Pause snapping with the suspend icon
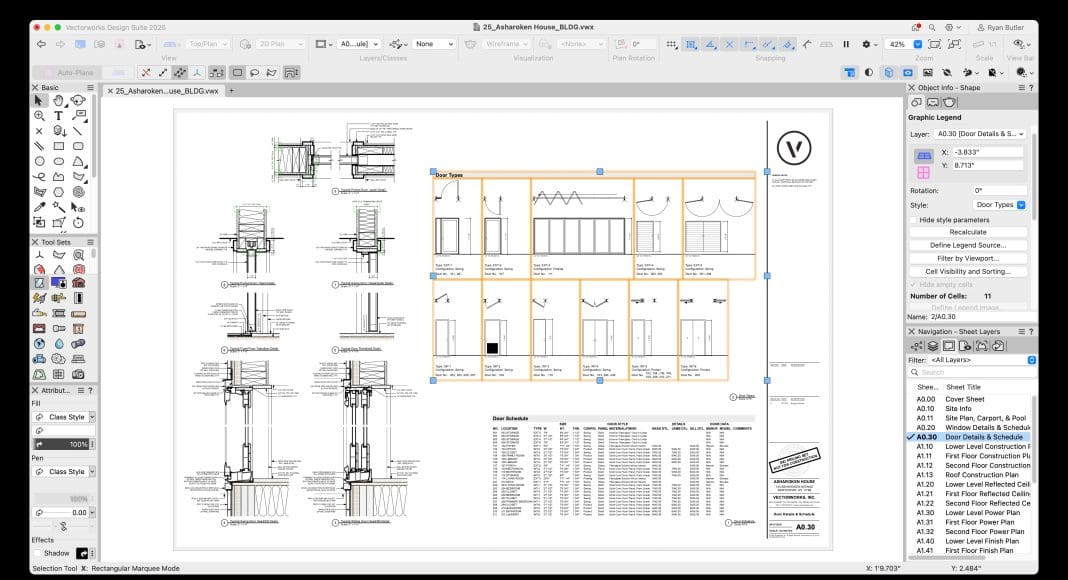Screen dimensions: 1068x580 (846, 44)
